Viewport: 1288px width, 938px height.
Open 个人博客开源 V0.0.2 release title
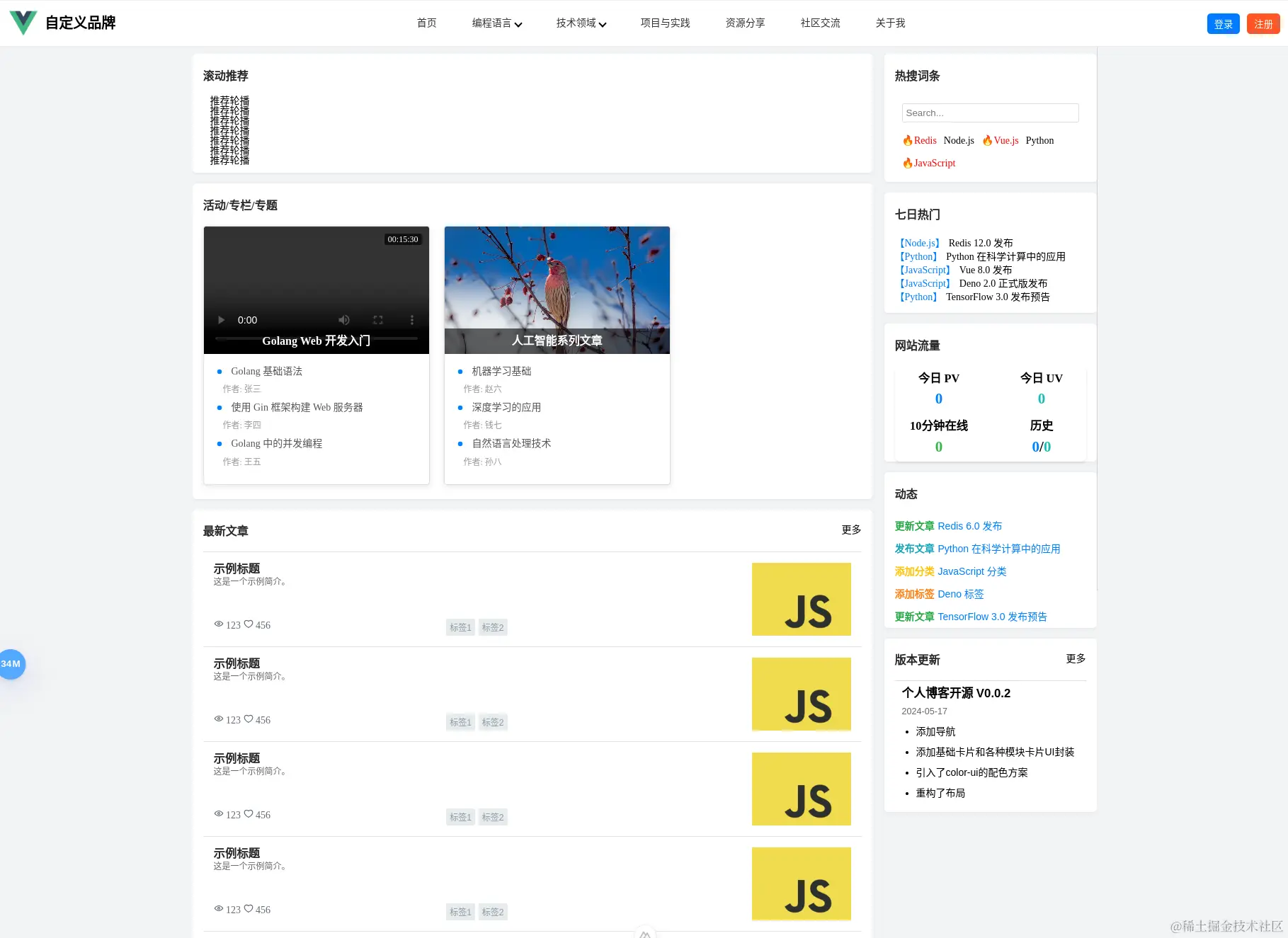pyautogui.click(x=956, y=693)
